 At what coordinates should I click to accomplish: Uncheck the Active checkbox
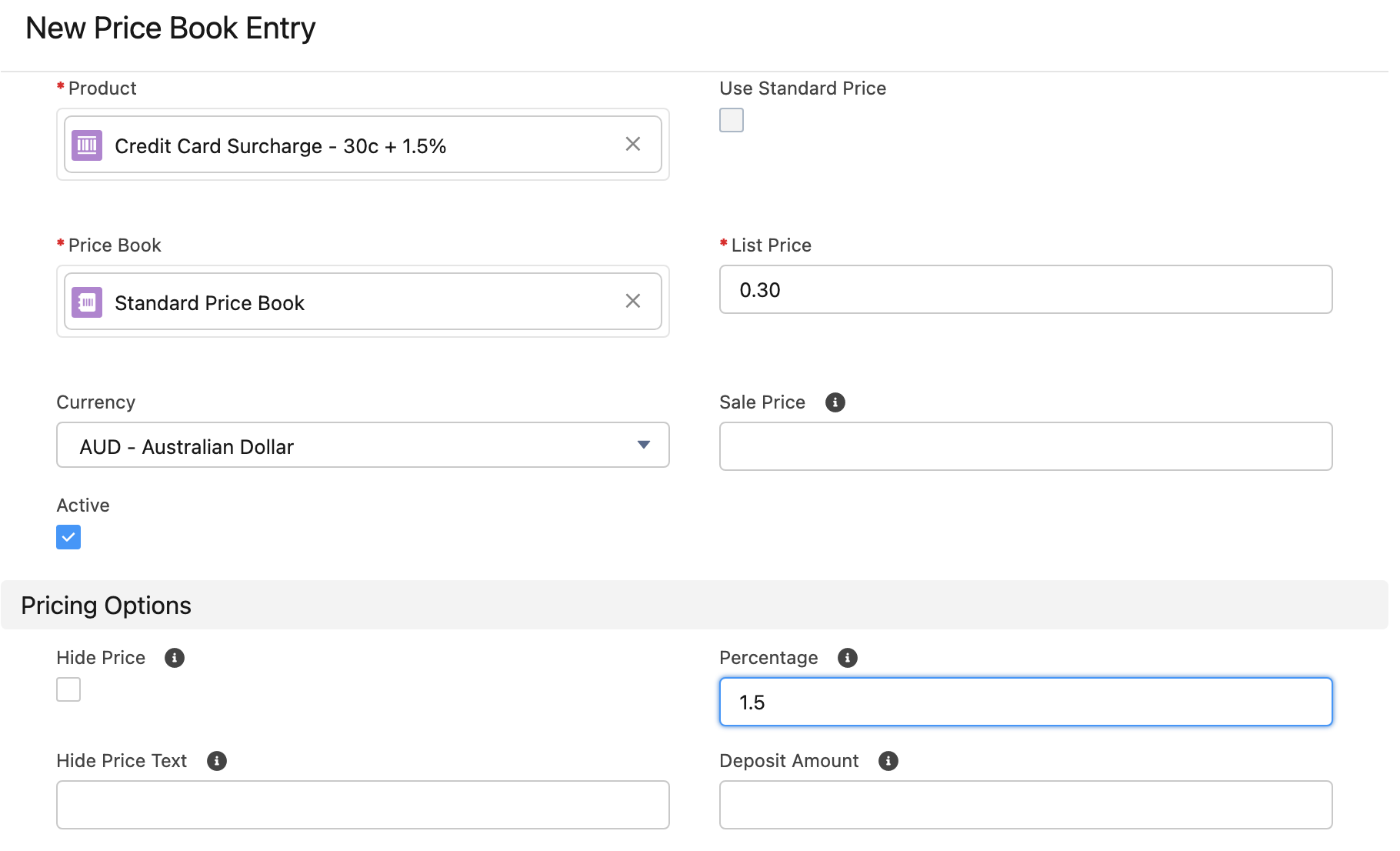tap(68, 537)
